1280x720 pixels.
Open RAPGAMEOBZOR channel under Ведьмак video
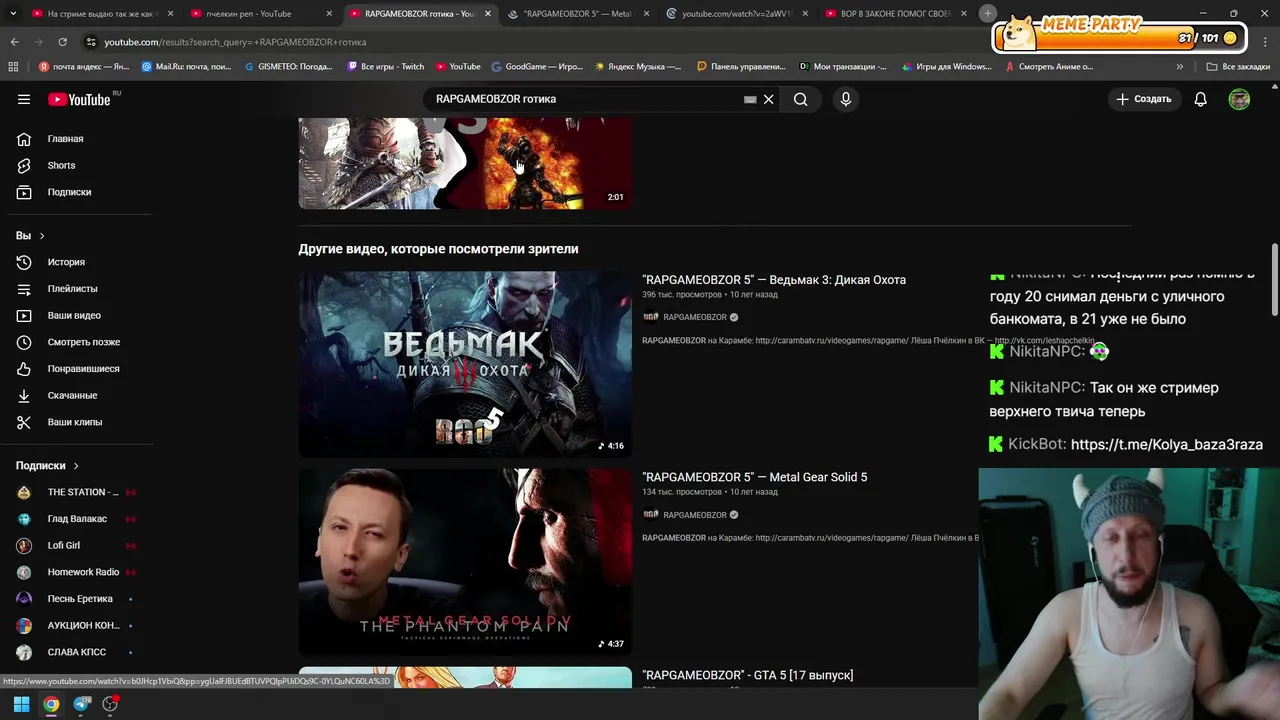tap(695, 317)
